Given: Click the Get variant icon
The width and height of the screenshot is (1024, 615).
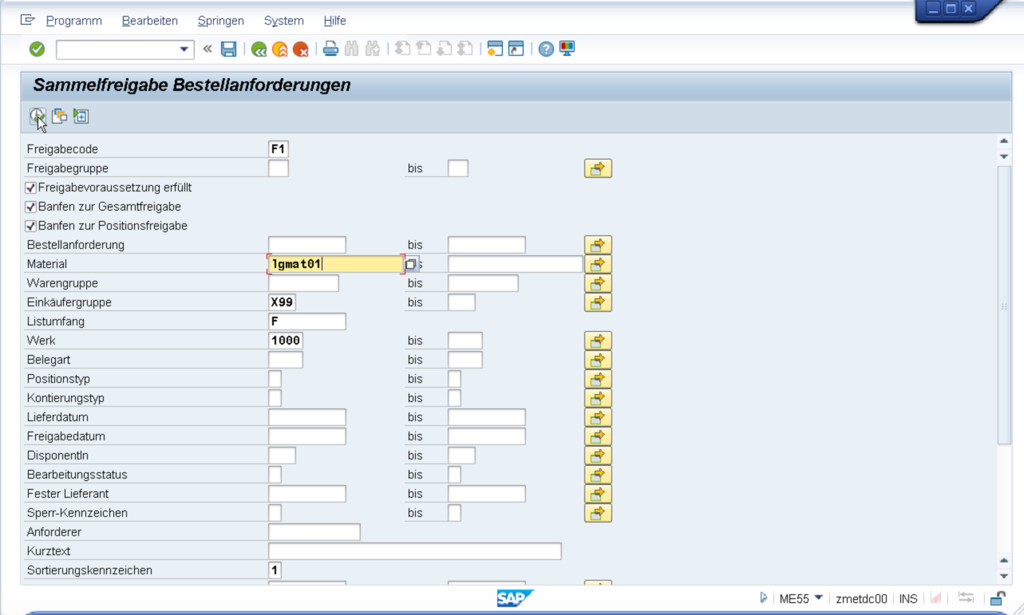Looking at the screenshot, I should pyautogui.click(x=59, y=116).
